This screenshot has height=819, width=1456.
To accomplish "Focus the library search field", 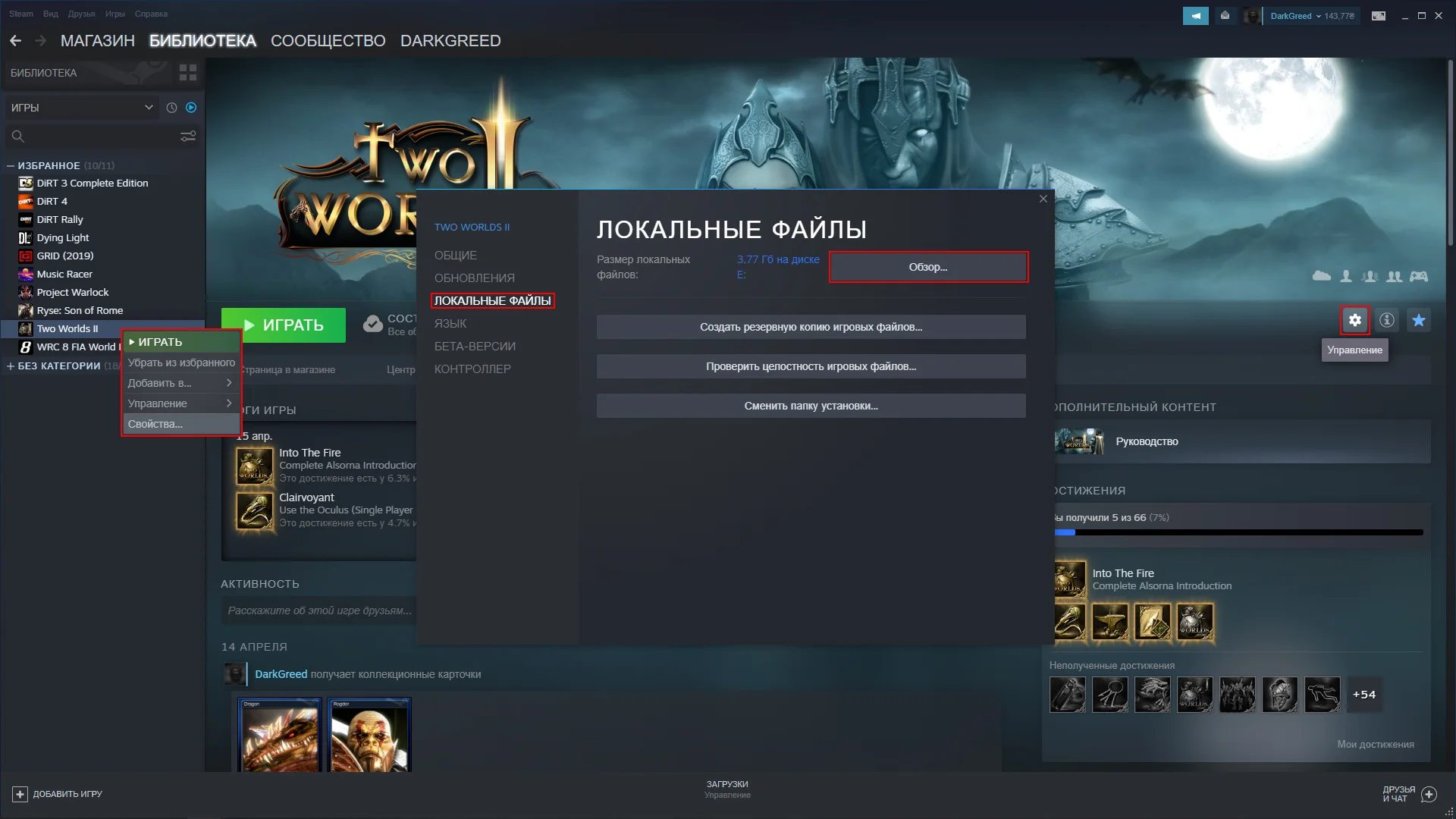I will (91, 136).
